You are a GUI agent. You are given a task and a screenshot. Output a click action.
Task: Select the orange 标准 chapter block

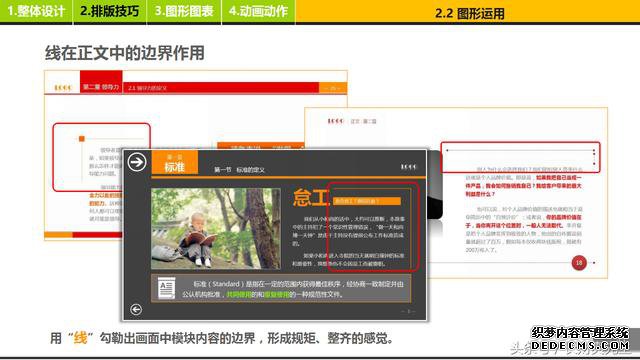point(175,162)
